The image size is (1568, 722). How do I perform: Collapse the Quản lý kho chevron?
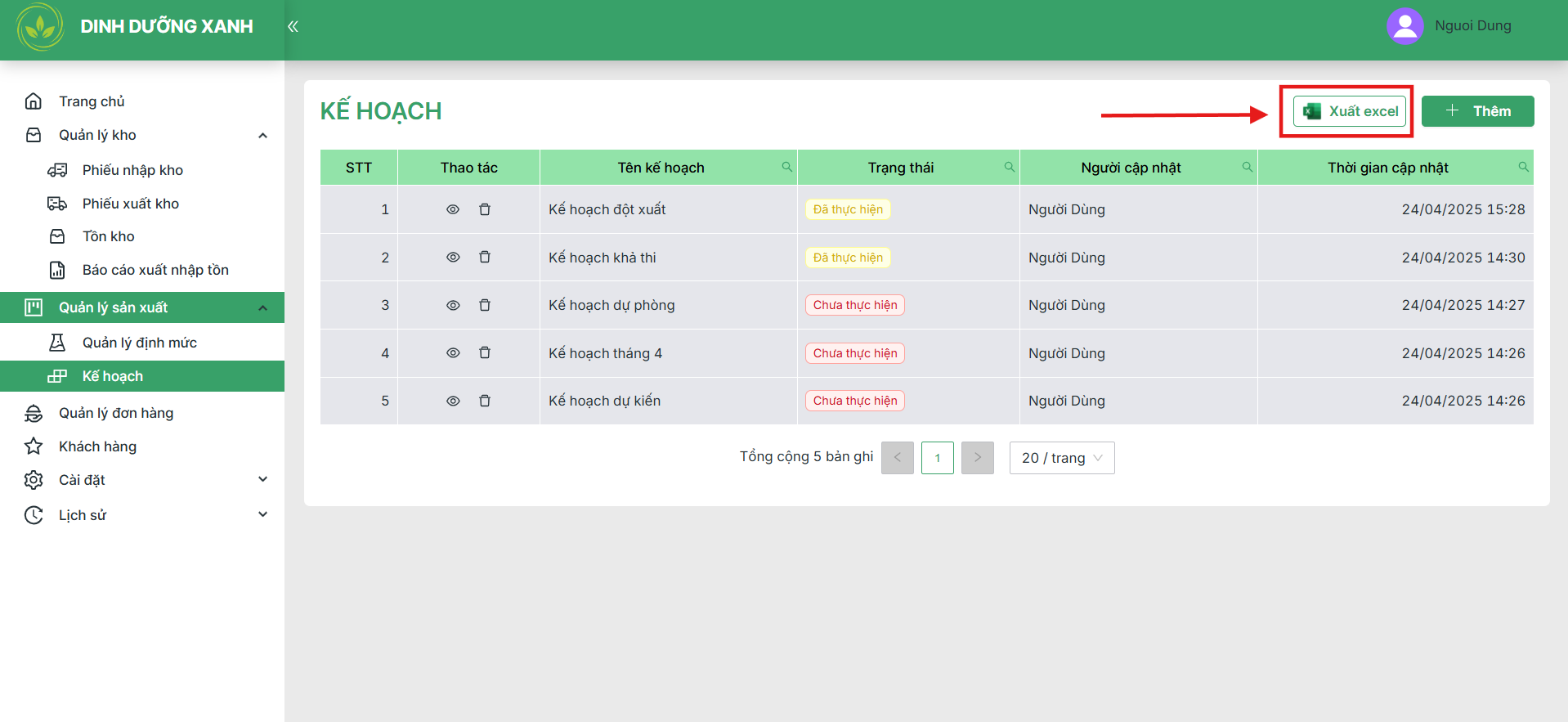[262, 136]
